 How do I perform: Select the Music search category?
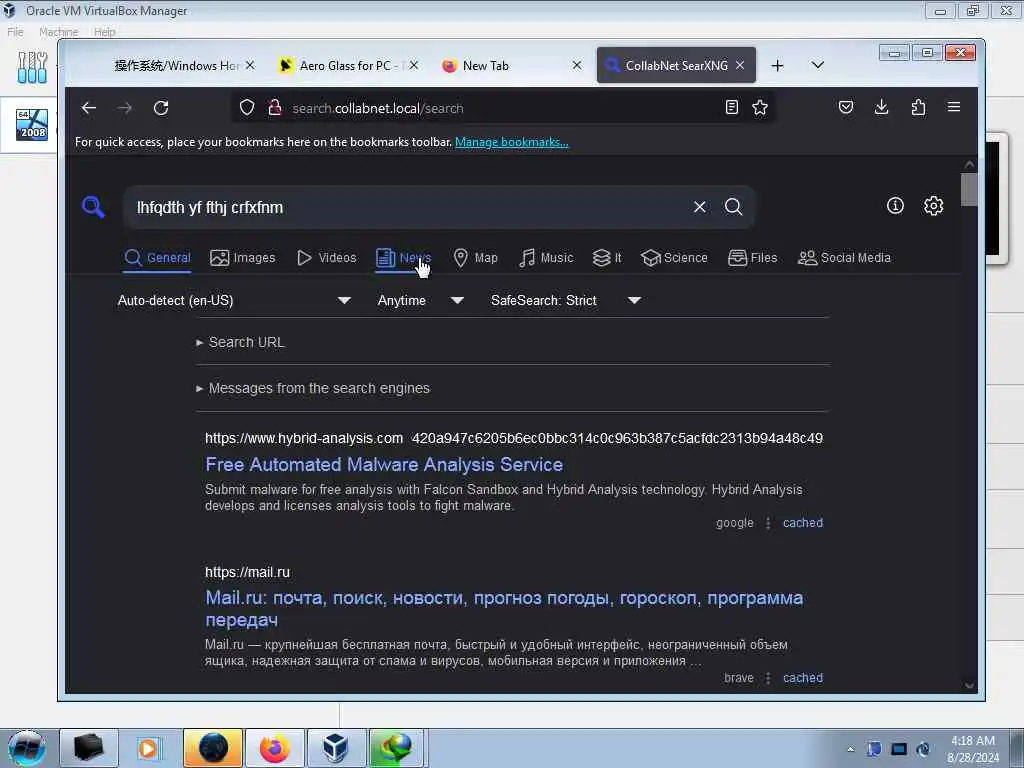(546, 258)
